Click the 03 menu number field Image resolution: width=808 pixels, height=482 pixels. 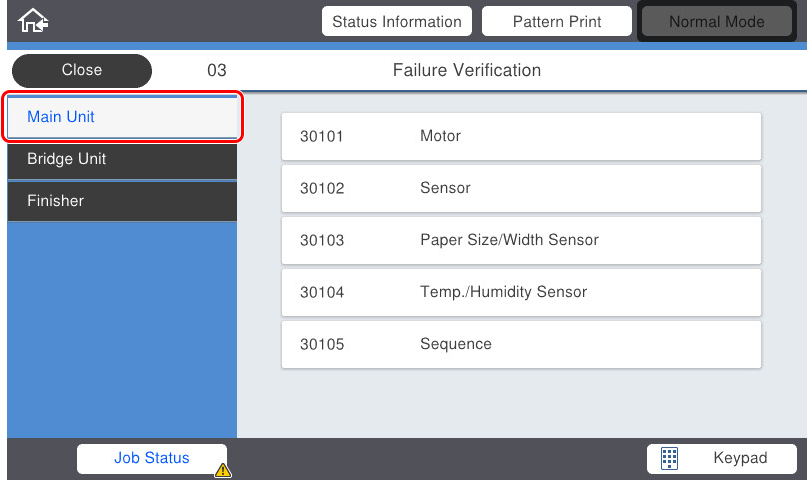pos(216,71)
